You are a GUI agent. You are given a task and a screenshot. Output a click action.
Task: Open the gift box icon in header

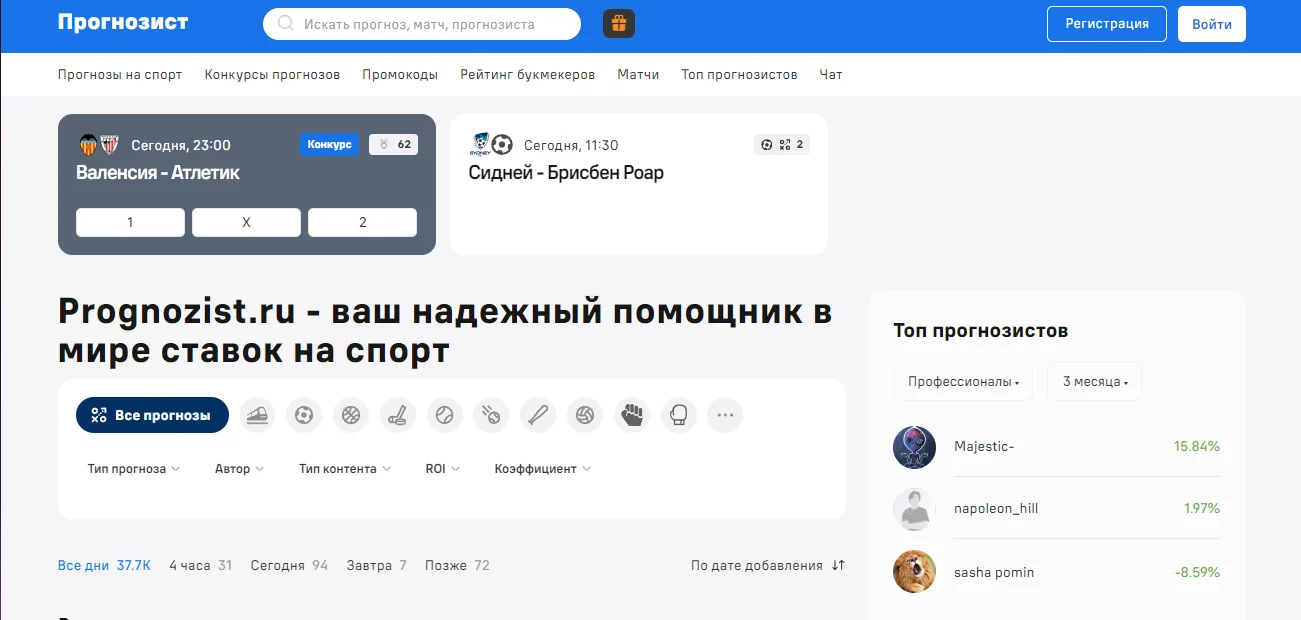click(619, 24)
